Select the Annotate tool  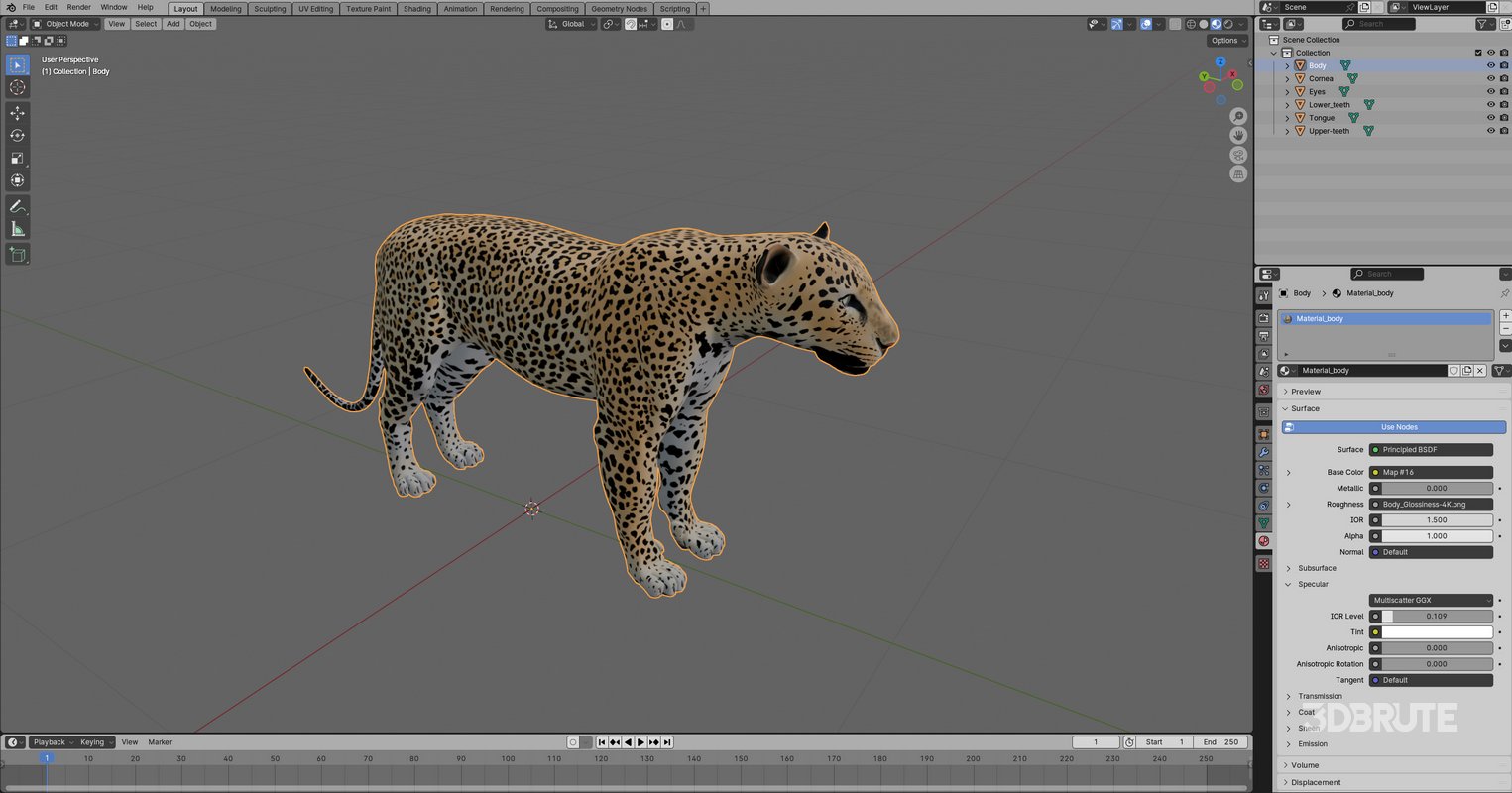tap(17, 206)
